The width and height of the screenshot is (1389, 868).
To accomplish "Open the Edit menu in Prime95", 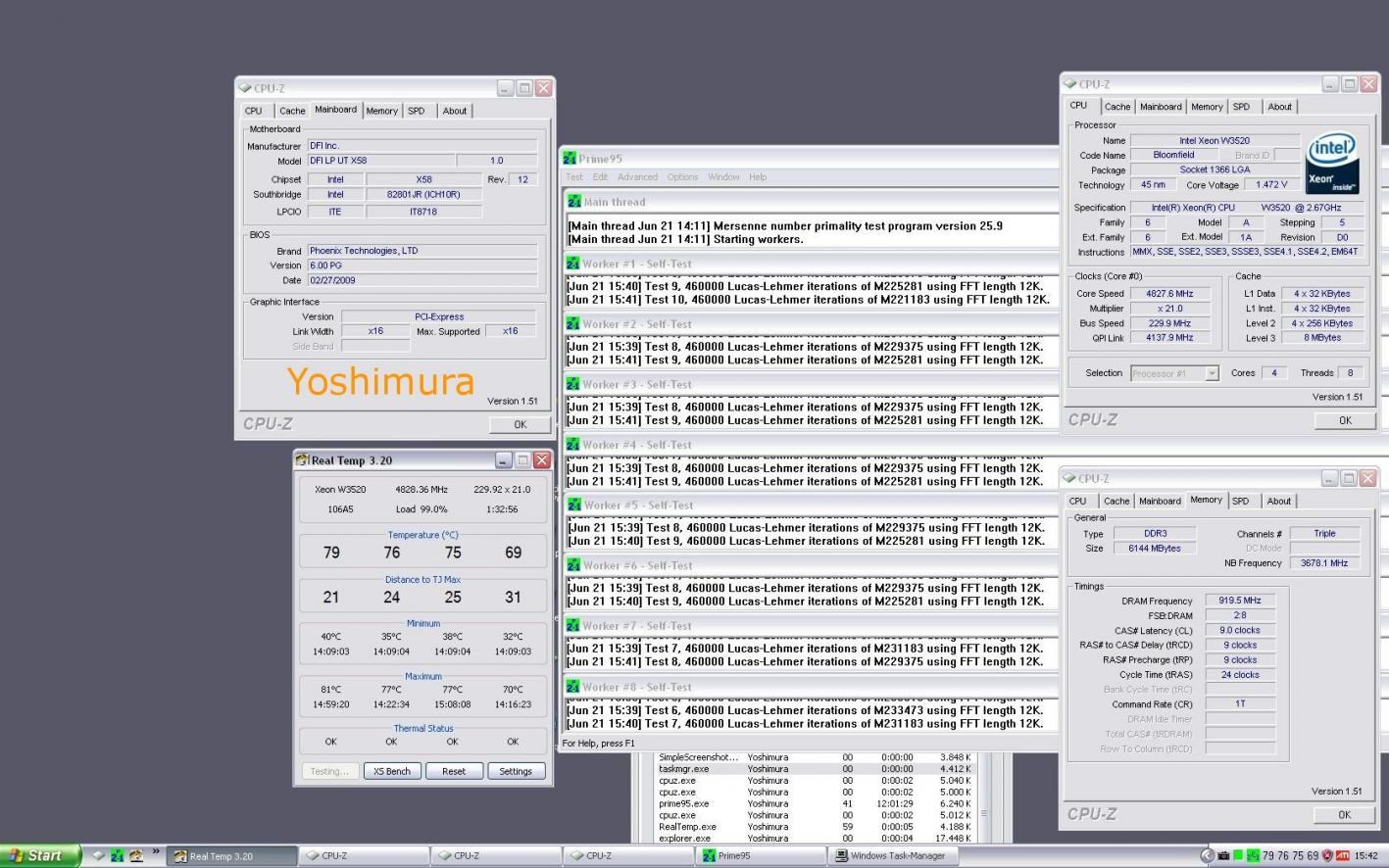I will 600,177.
